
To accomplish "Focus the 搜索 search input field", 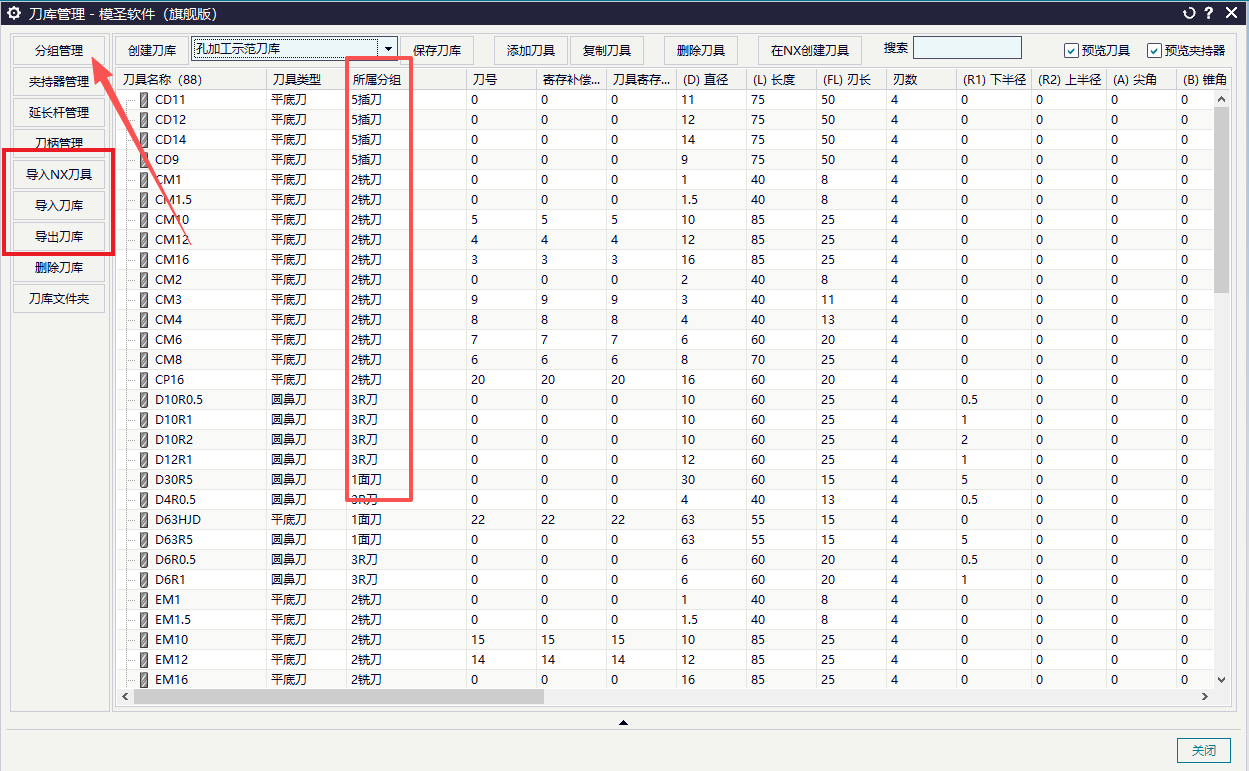I will tap(967, 48).
